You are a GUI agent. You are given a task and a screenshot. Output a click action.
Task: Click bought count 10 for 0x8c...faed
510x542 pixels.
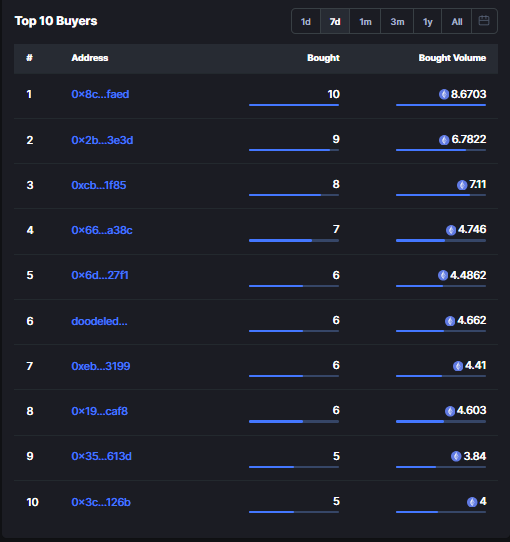point(334,94)
